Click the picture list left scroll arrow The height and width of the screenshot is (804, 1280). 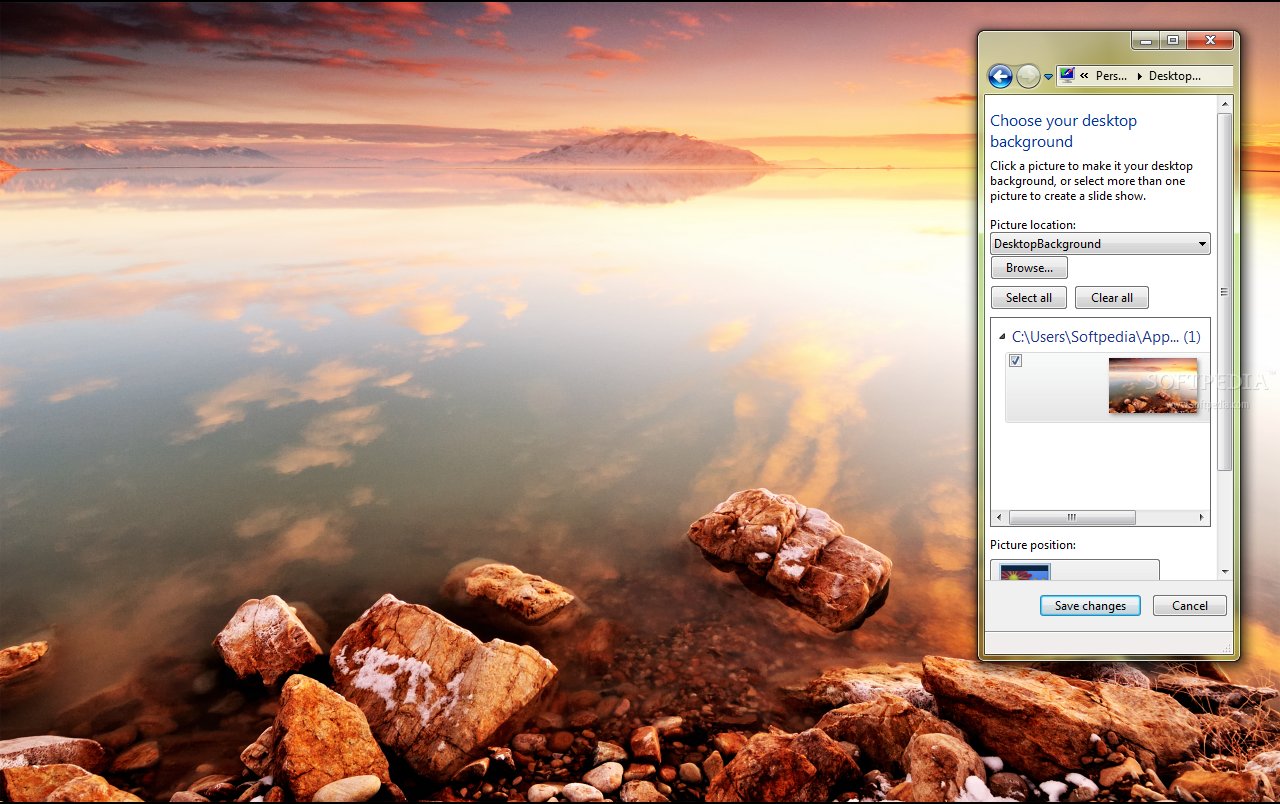click(999, 518)
